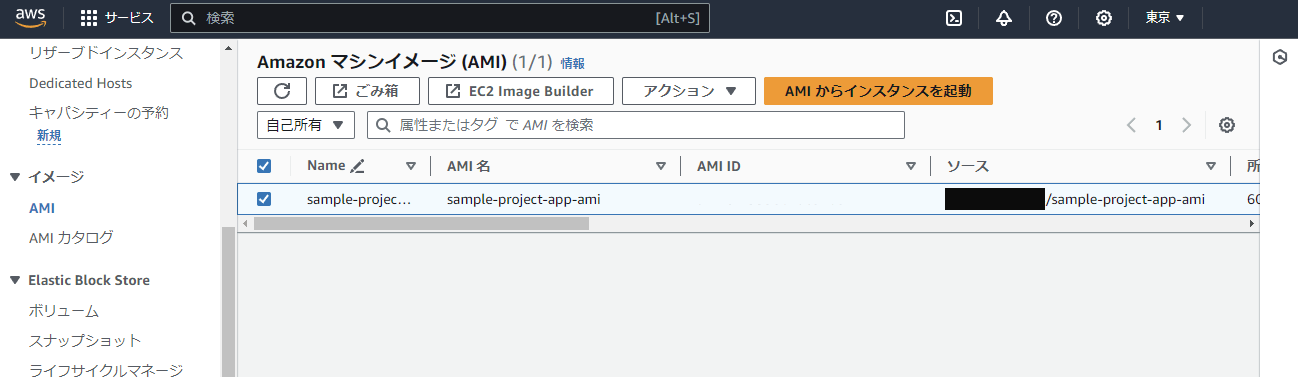The height and width of the screenshot is (377, 1298).
Task: Open the サービス grid menu
Action: click(x=117, y=18)
